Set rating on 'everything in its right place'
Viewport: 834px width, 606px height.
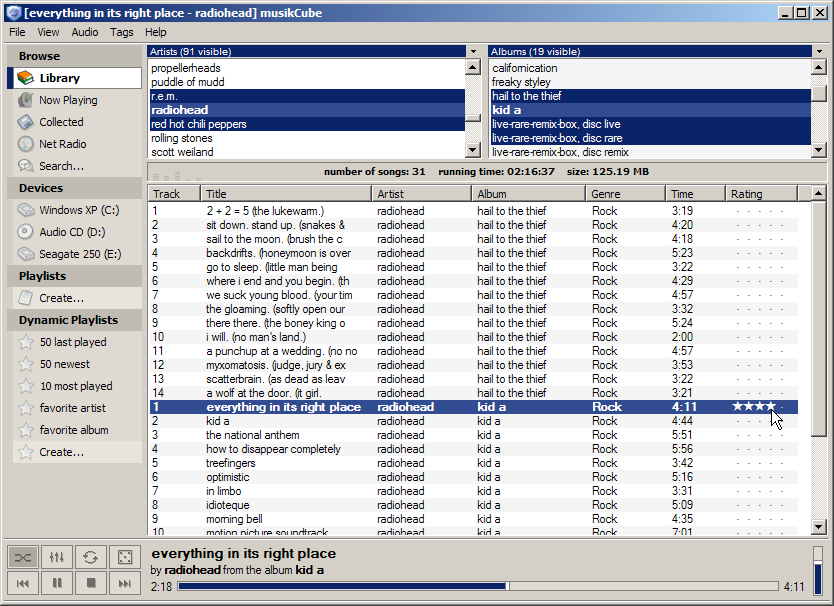pos(758,407)
